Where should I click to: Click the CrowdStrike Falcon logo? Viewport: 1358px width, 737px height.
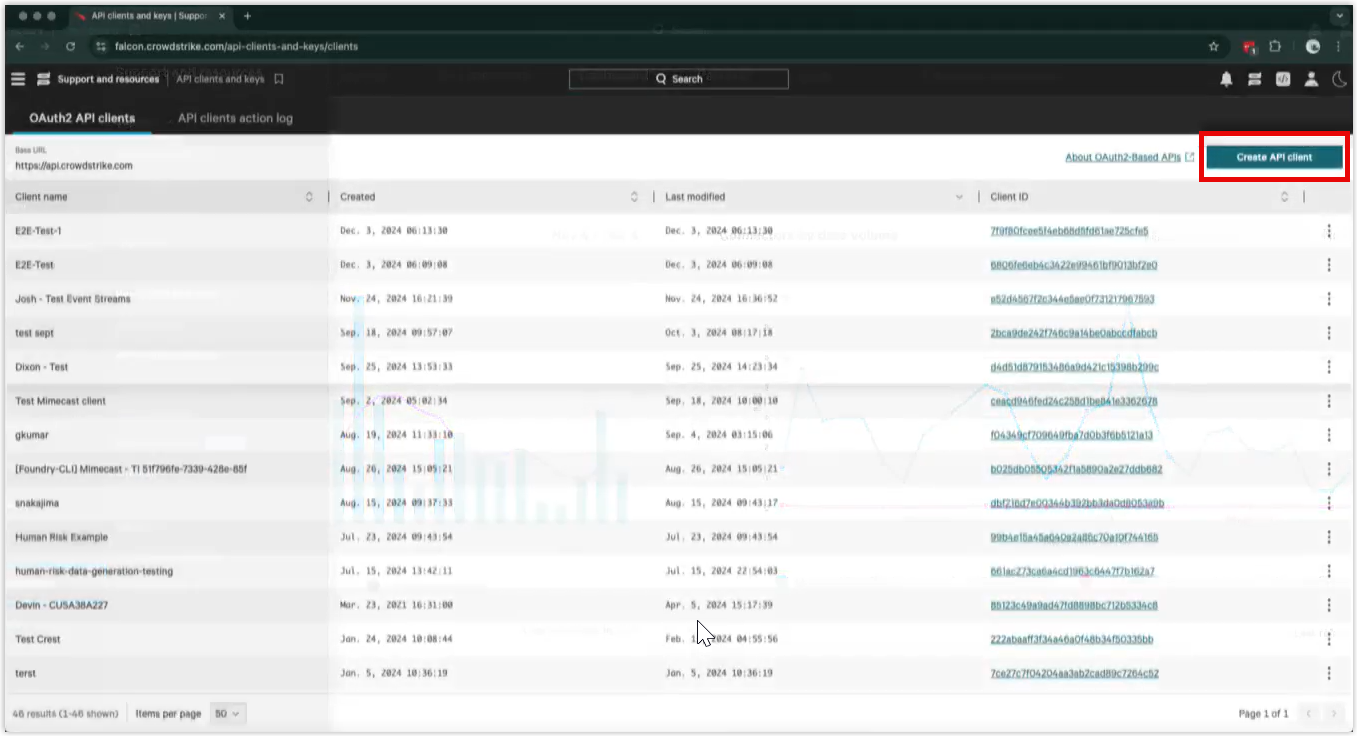pos(41,79)
